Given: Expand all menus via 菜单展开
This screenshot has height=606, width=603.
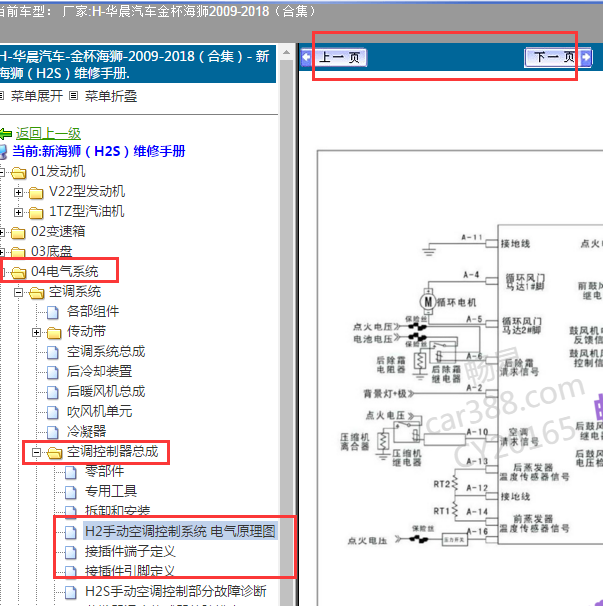Looking at the screenshot, I should point(36,96).
